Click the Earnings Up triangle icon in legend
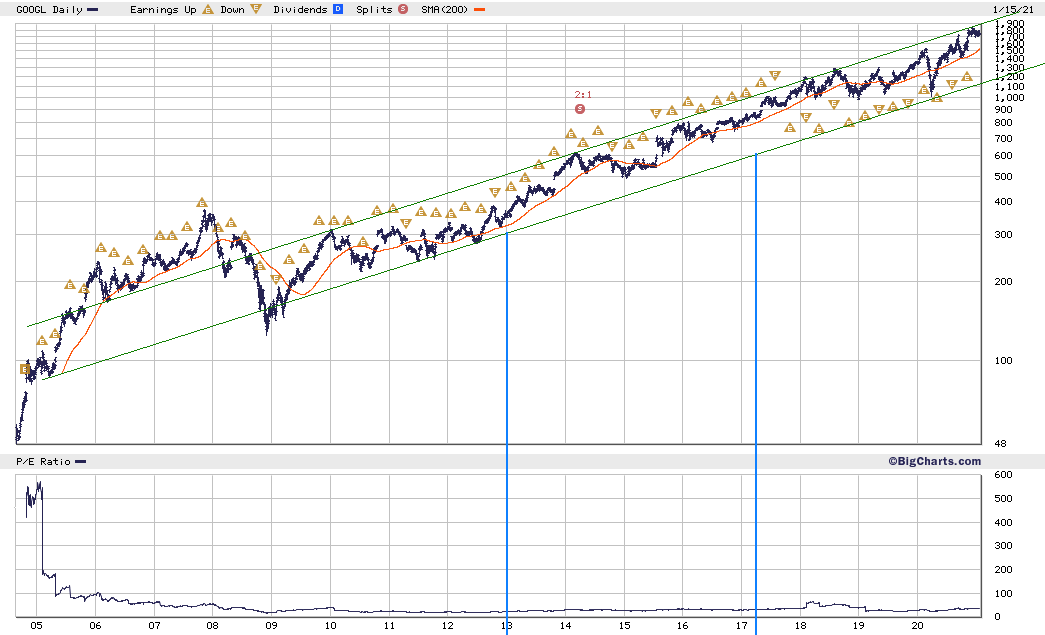Image resolution: width=1045 pixels, height=635 pixels. pyautogui.click(x=208, y=9)
